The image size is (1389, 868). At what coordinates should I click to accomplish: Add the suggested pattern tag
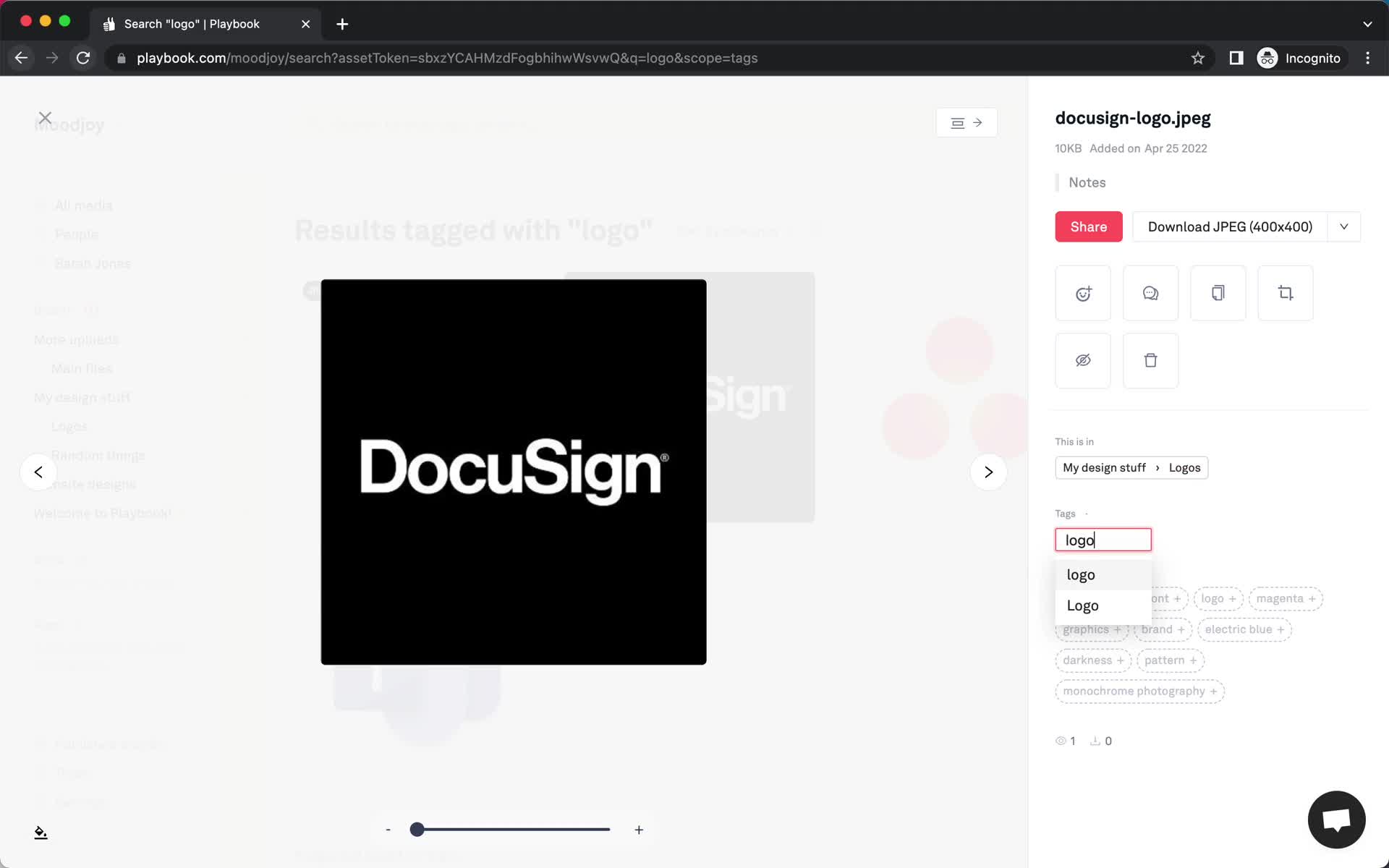(1171, 660)
